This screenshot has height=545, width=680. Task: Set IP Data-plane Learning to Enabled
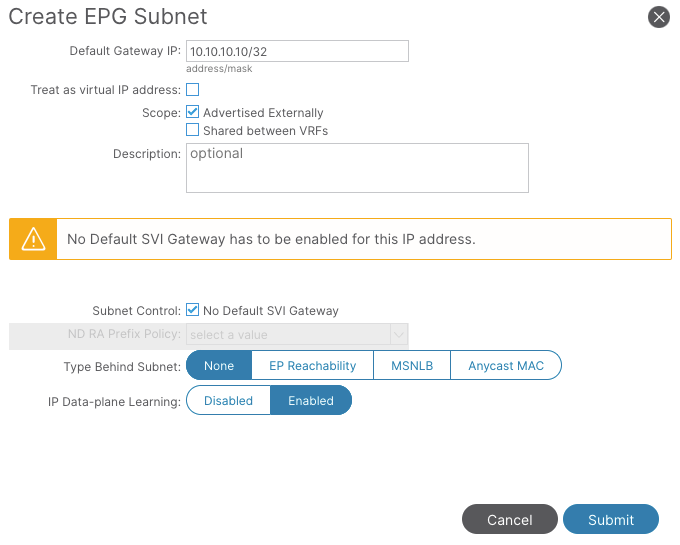pos(311,401)
